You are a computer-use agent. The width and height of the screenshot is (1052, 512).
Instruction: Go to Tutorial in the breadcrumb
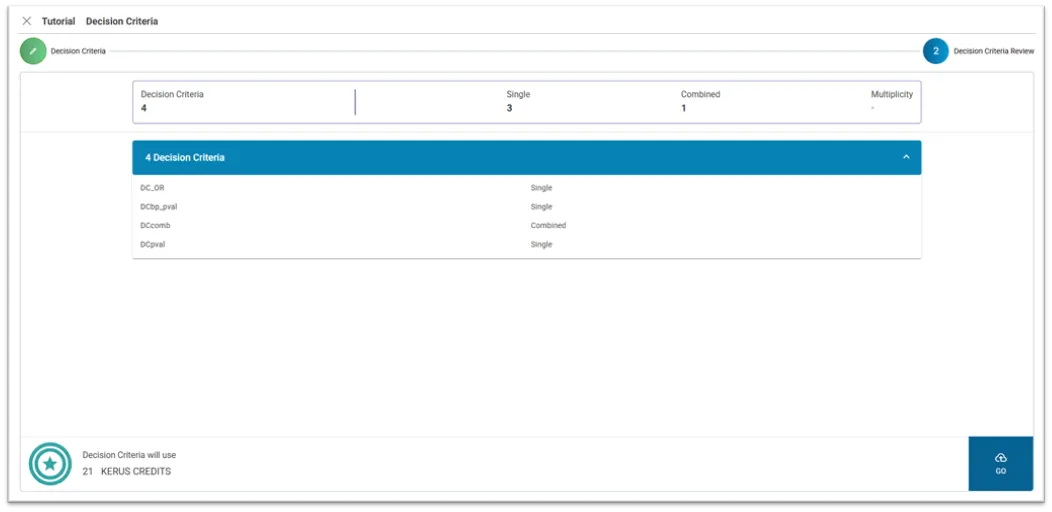[58, 21]
